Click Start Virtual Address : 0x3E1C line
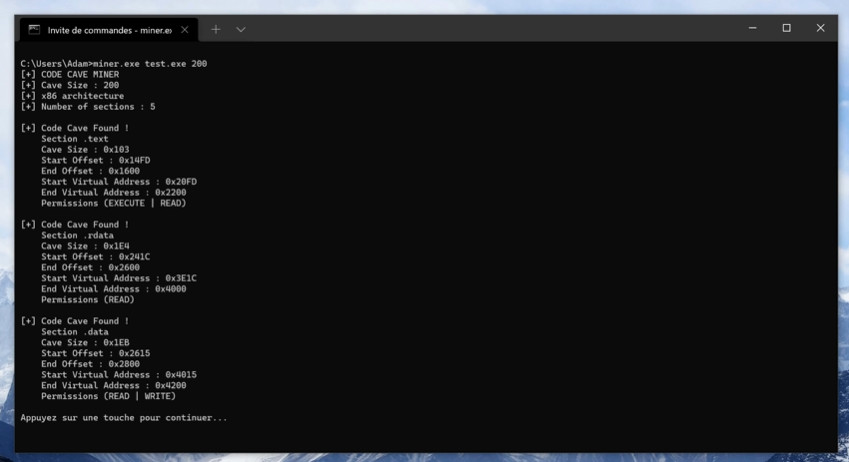The height and width of the screenshot is (462, 849). click(119, 278)
